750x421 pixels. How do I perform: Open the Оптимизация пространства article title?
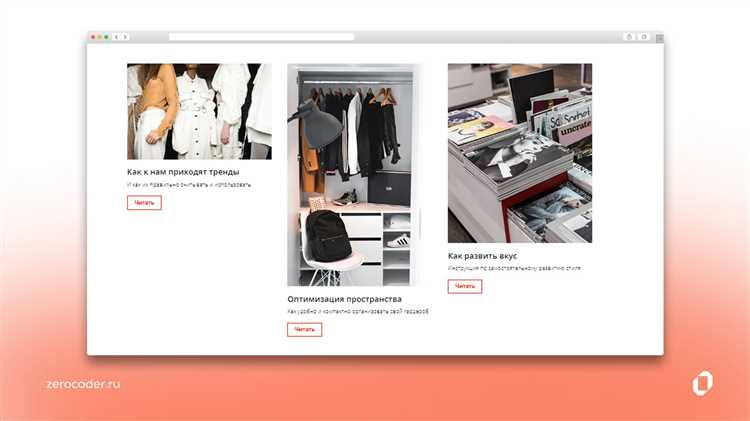tap(344, 299)
